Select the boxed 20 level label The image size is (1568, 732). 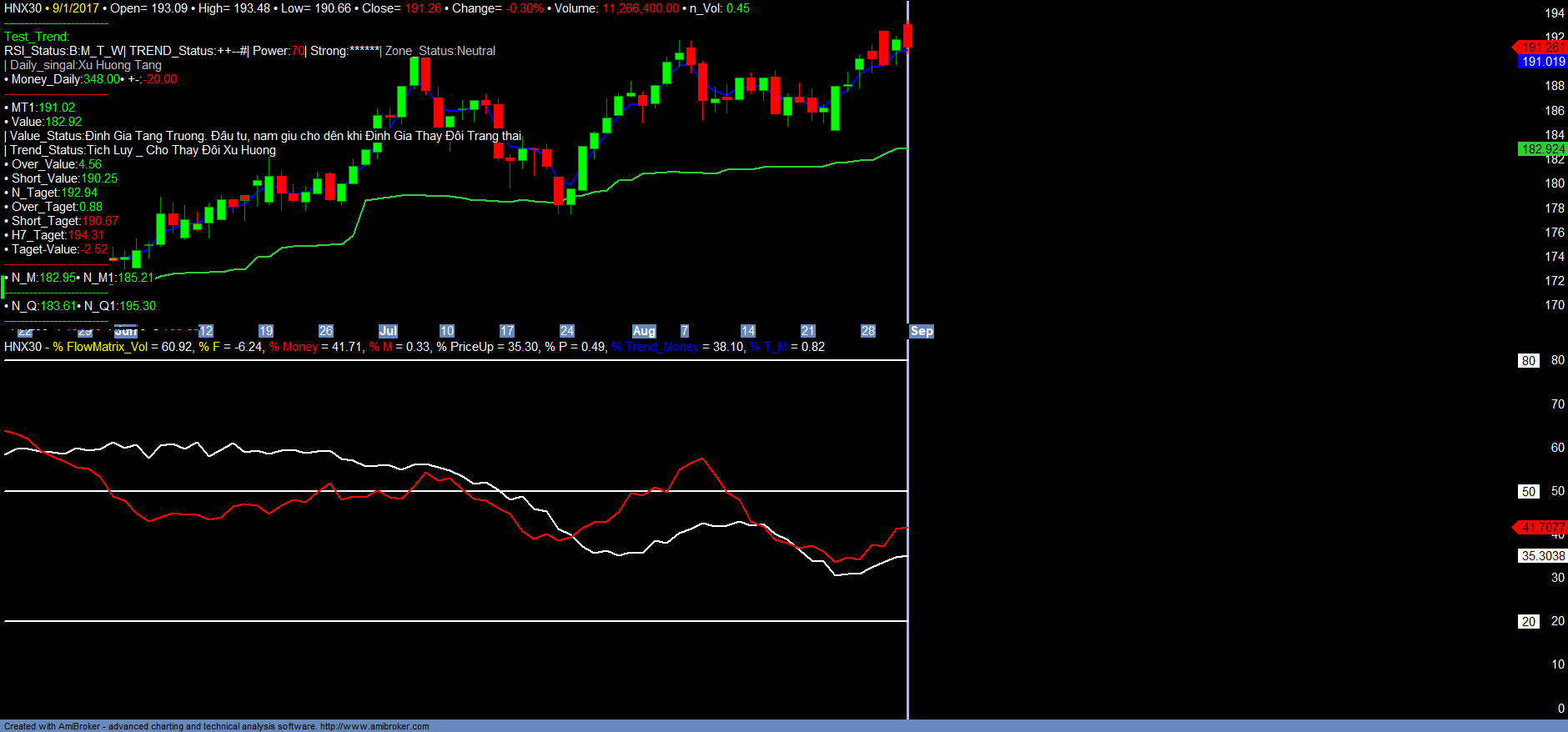(1528, 622)
